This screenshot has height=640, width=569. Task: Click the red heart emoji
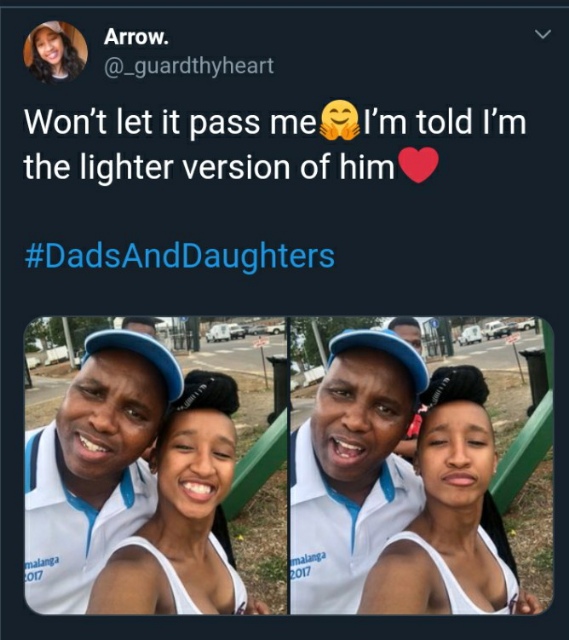(x=418, y=165)
